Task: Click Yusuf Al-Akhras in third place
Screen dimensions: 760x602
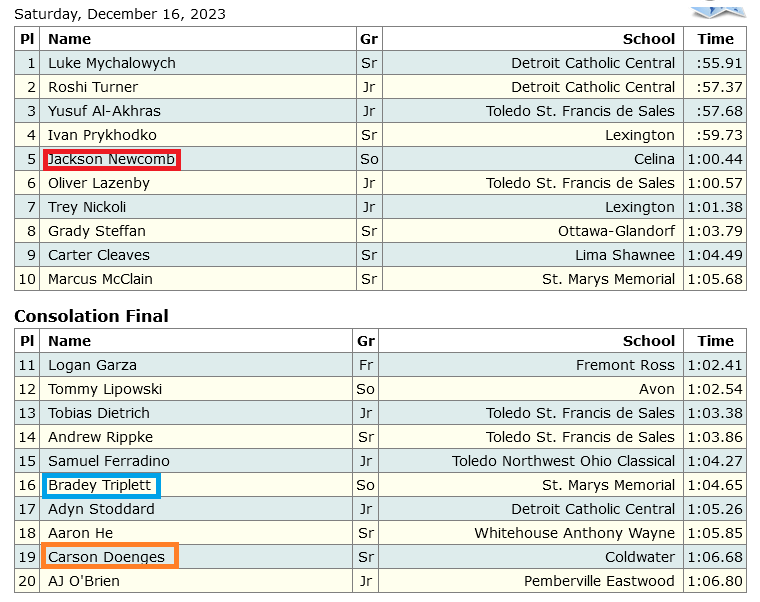Action: point(104,111)
